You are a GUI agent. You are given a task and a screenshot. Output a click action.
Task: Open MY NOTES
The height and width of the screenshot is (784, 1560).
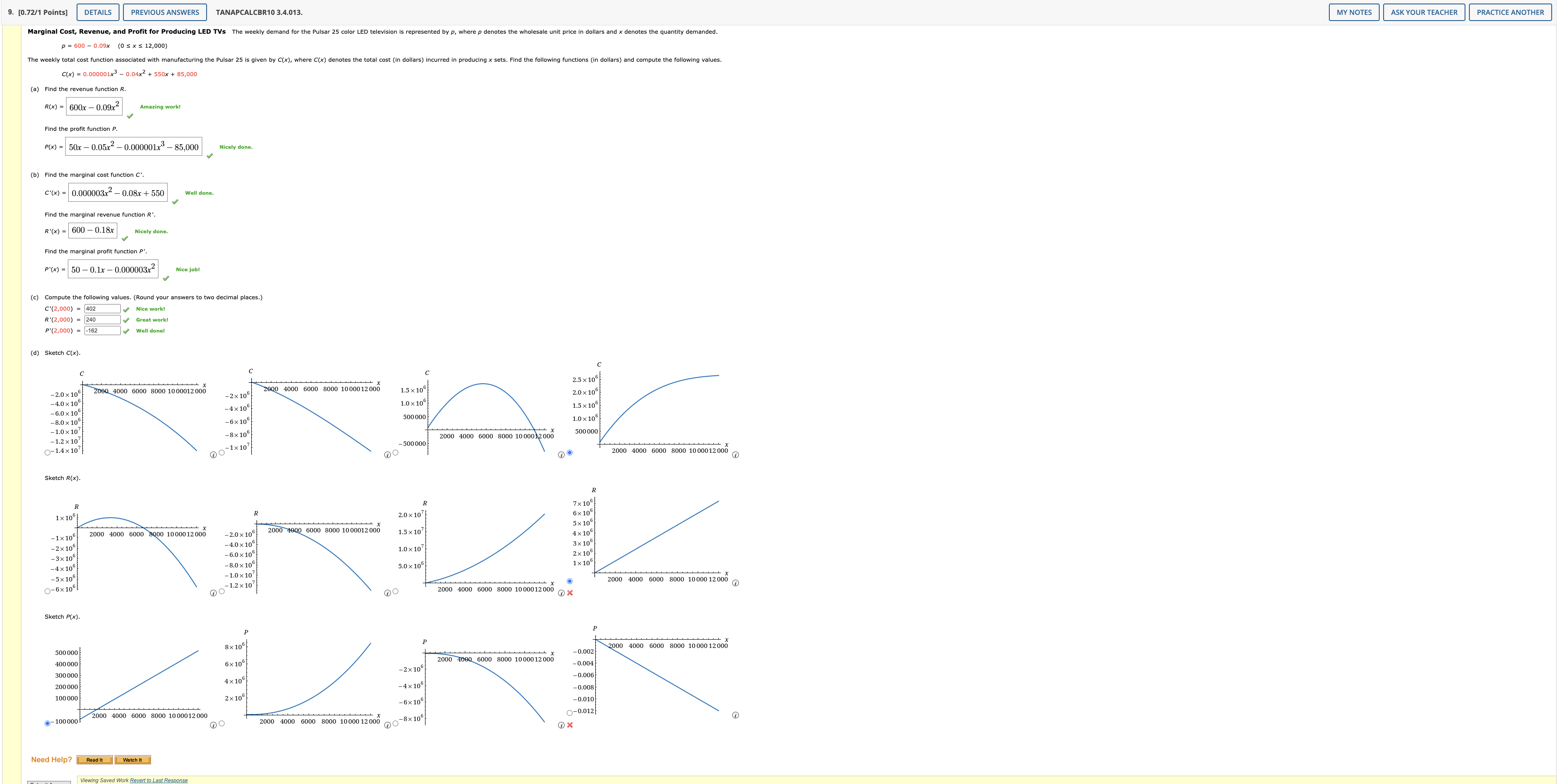click(1353, 12)
